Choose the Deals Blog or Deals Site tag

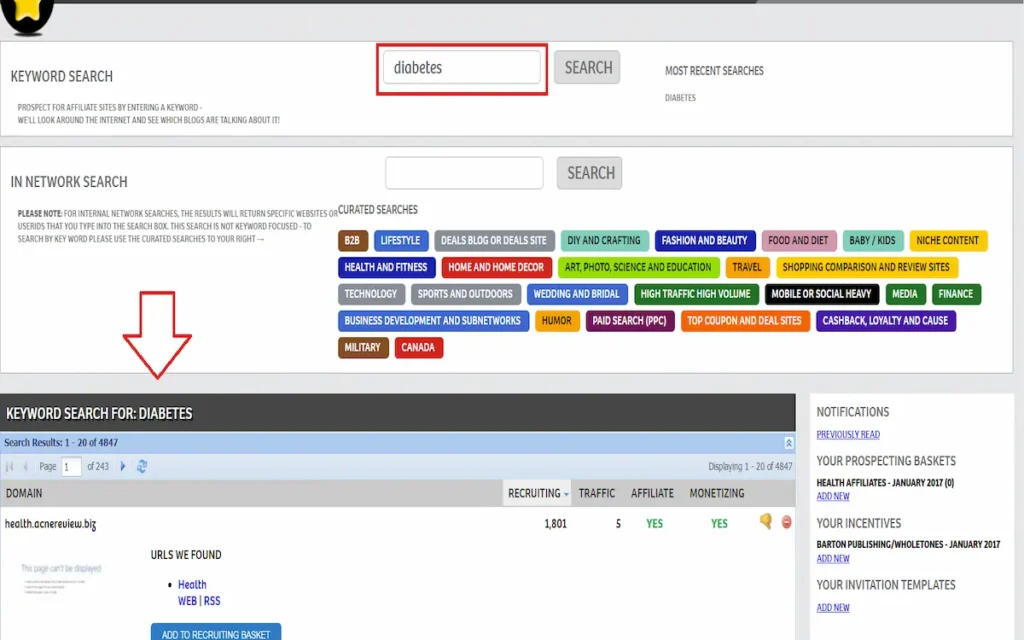click(x=494, y=240)
